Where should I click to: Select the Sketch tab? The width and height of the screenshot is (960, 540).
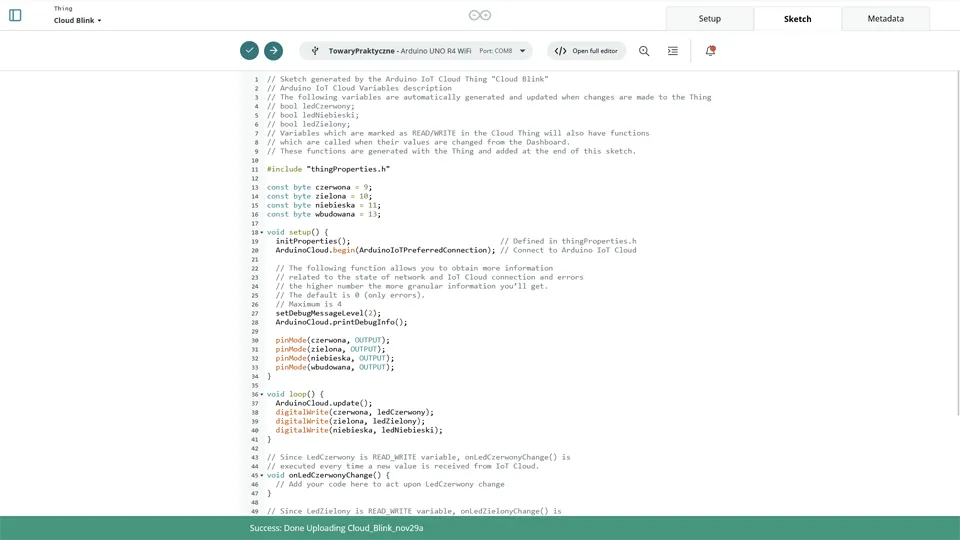pyautogui.click(x=798, y=18)
